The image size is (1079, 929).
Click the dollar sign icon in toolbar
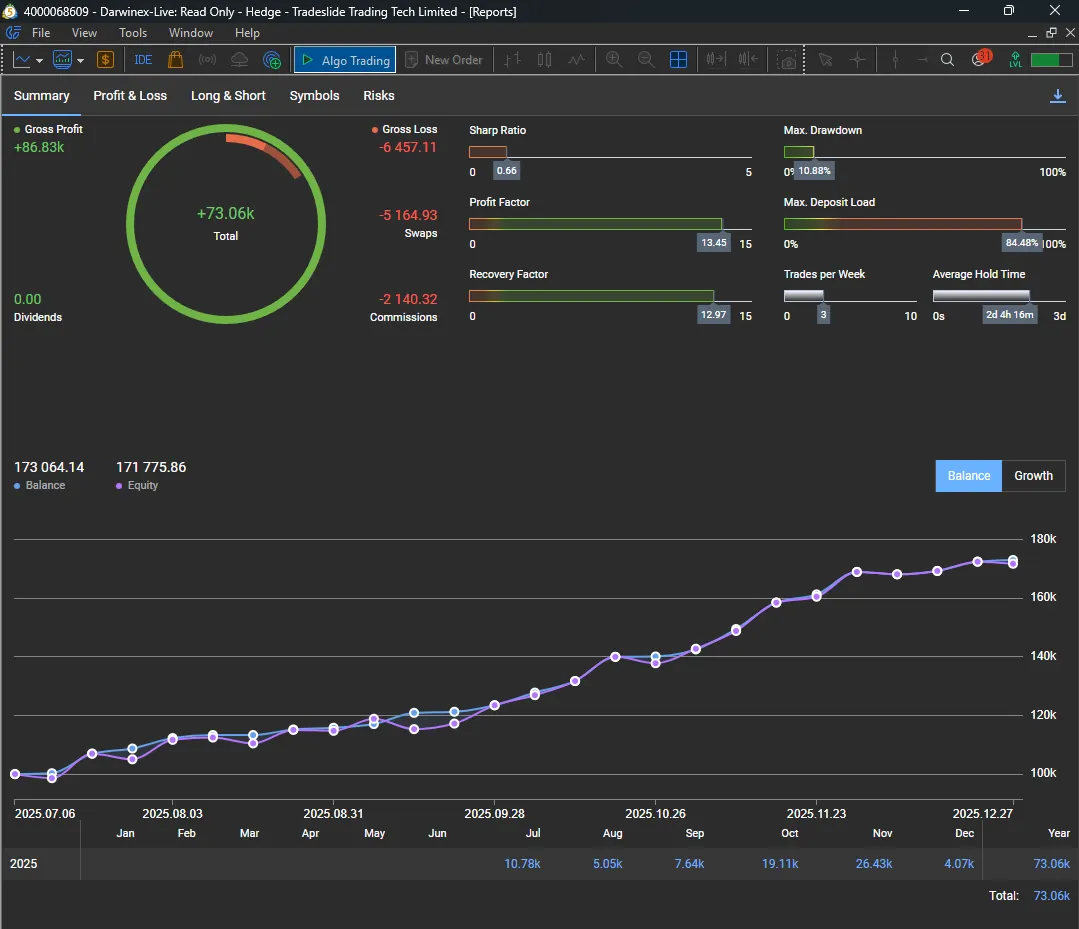[105, 60]
